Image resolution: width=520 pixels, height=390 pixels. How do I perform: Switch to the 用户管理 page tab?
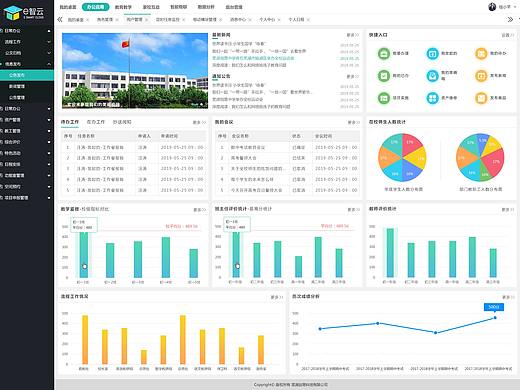(134, 20)
